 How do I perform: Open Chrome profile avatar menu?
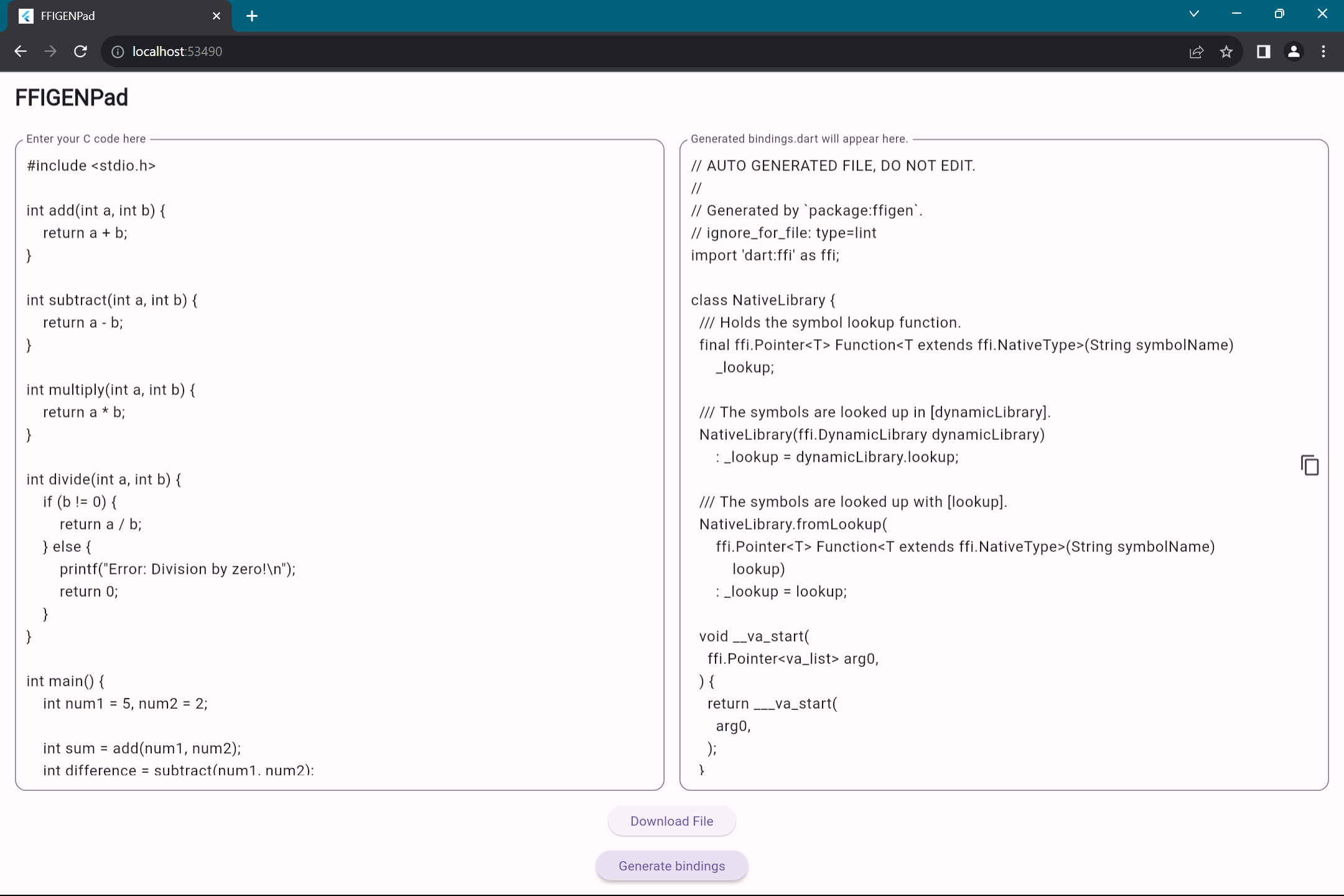[x=1294, y=52]
